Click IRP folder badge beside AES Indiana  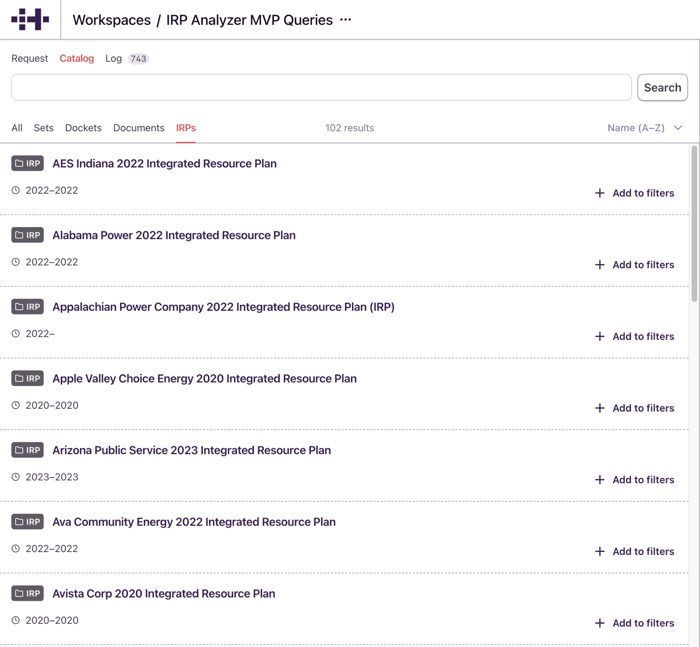pos(28,163)
